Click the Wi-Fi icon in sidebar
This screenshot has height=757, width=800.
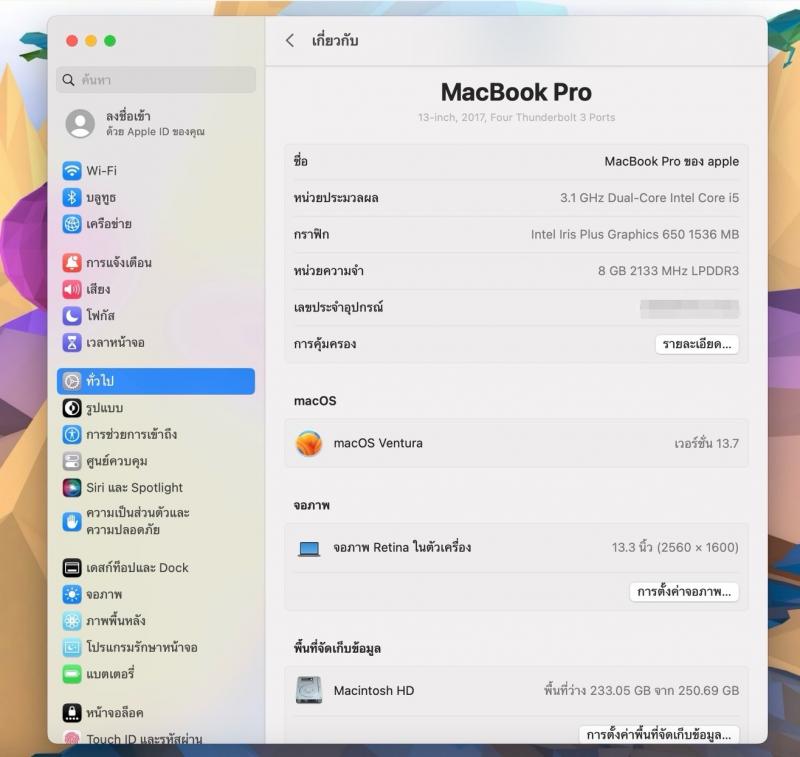[72, 170]
